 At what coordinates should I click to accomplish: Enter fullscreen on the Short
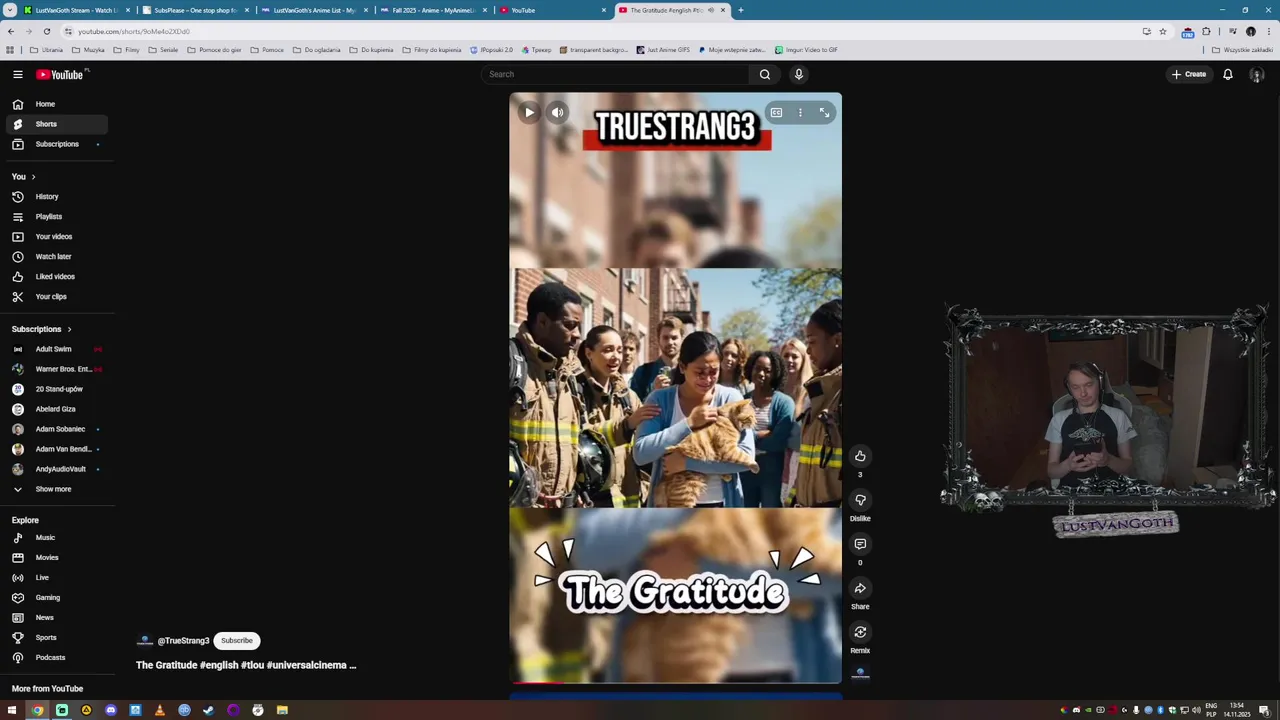pos(824,113)
